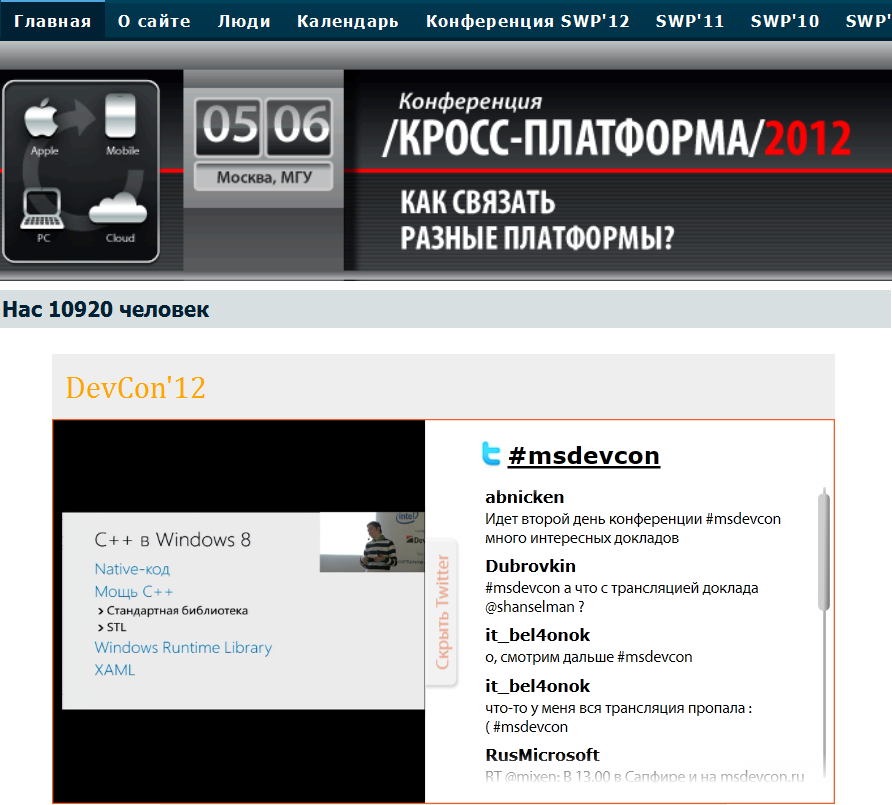Click Native-код line in the slide

132,569
